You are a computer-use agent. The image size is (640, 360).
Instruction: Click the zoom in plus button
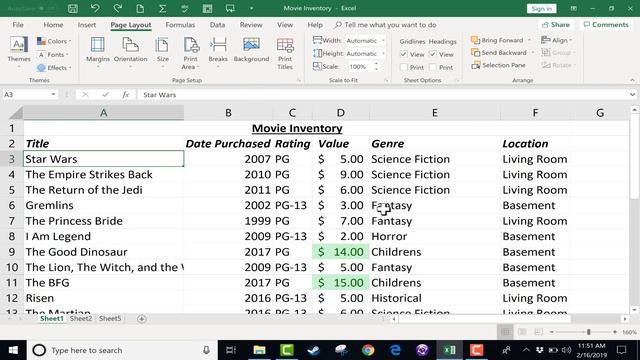[x=615, y=332]
